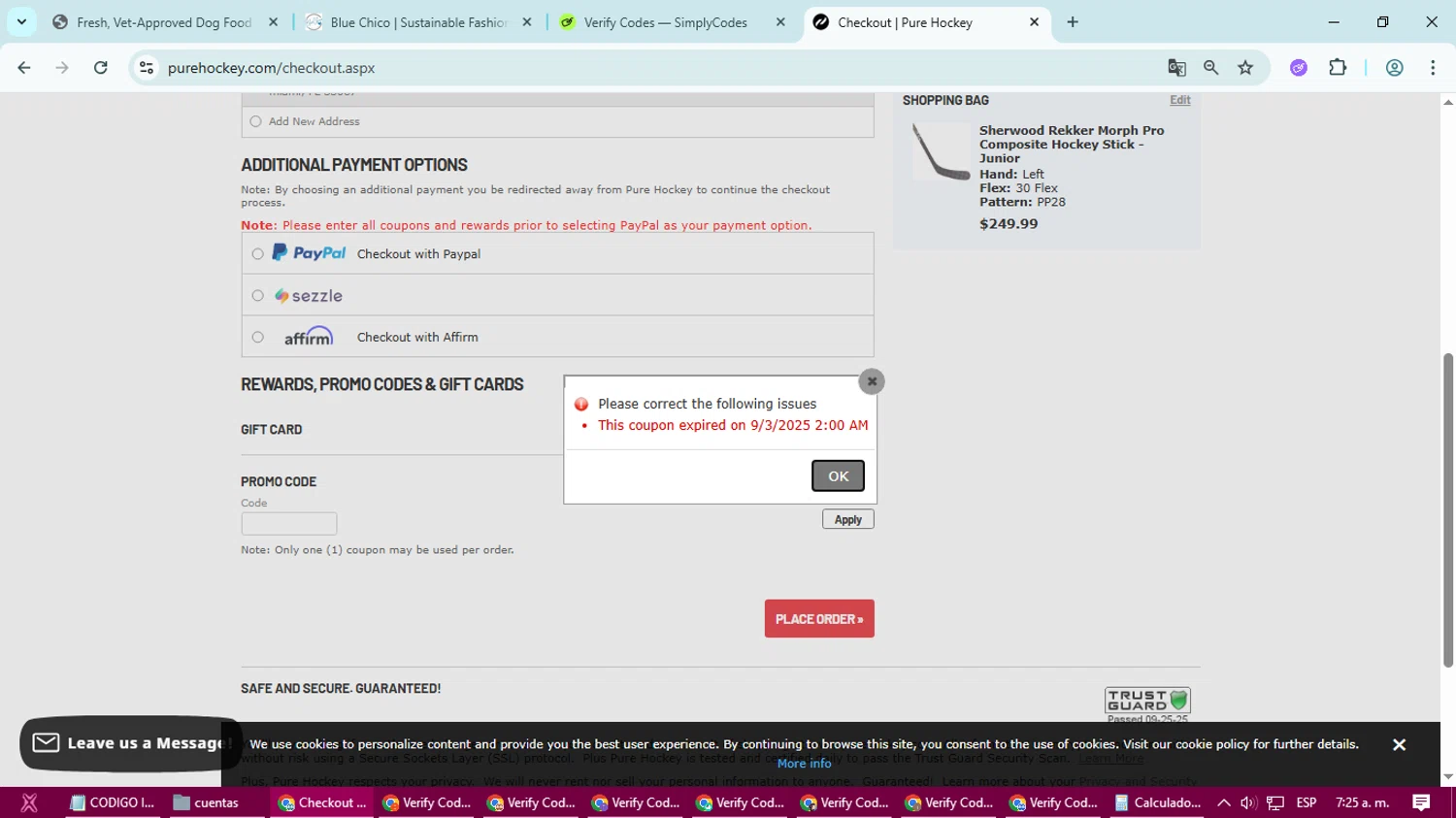Close the Blue Chico browser tab
The image size is (1456, 818).
[x=526, y=22]
